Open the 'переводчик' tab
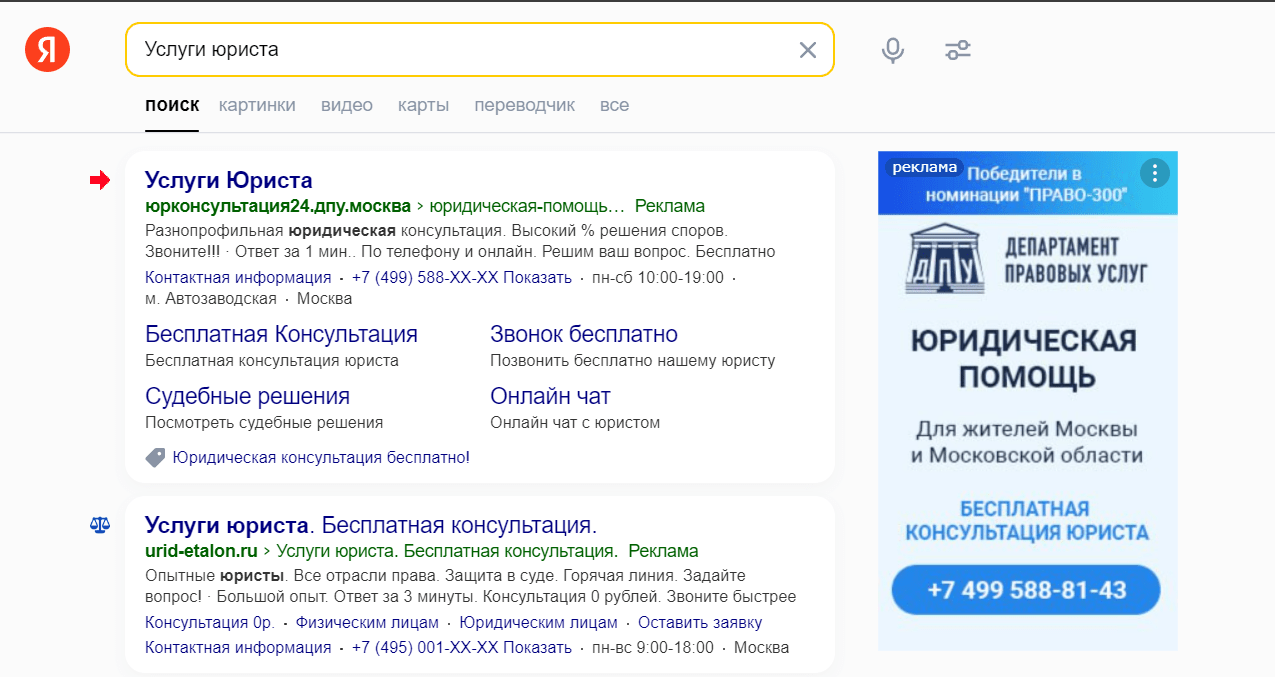 [x=525, y=105]
